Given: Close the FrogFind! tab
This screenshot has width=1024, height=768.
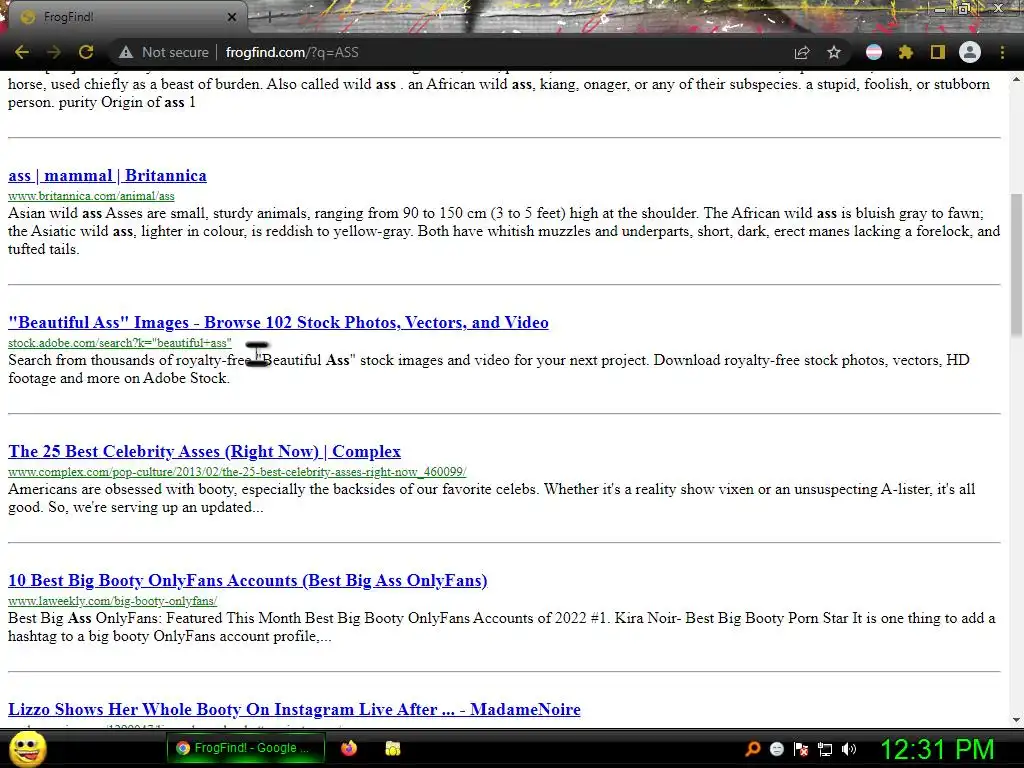Looking at the screenshot, I should [x=232, y=17].
